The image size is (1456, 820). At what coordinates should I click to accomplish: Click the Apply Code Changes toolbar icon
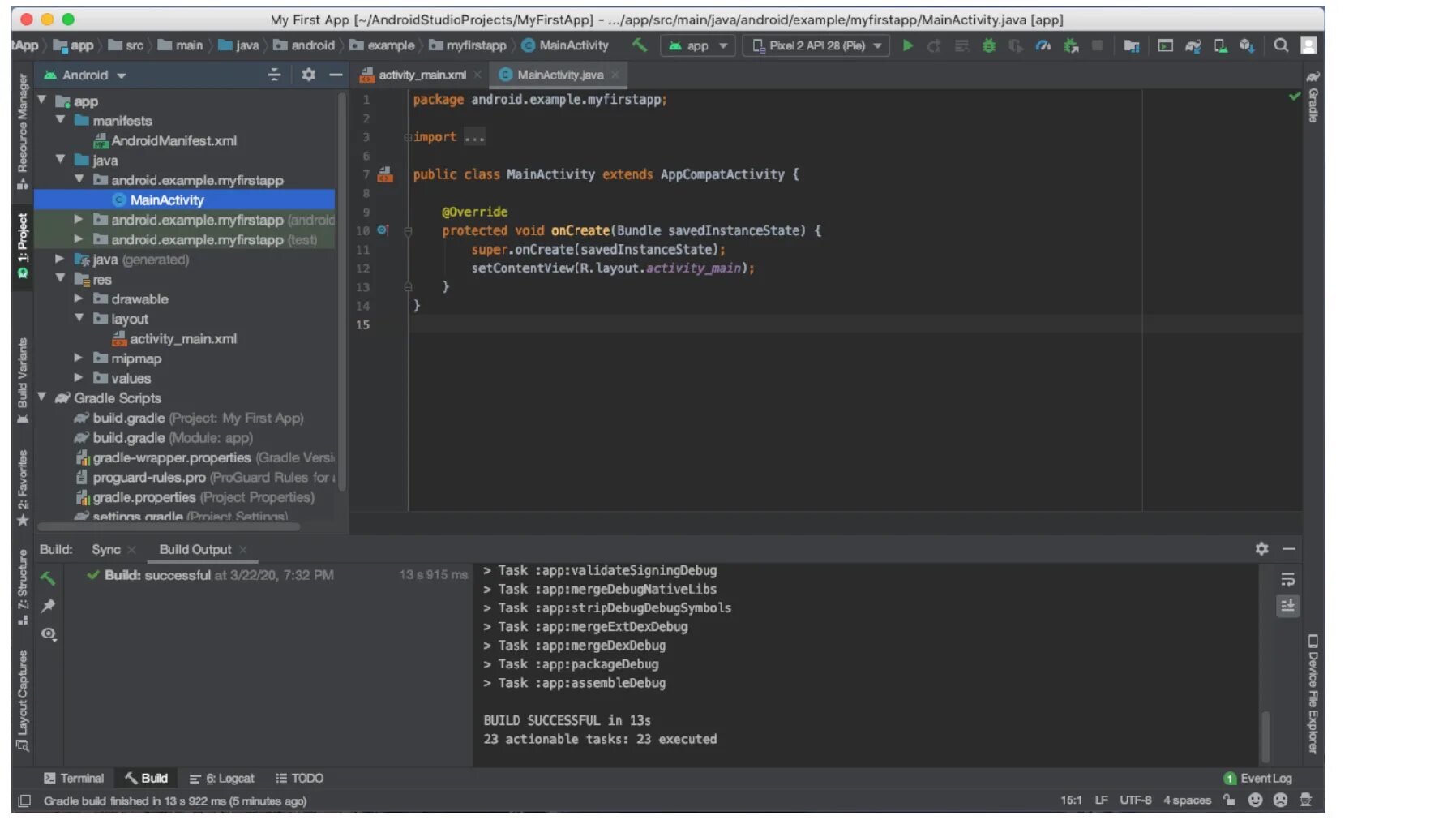coord(961,45)
